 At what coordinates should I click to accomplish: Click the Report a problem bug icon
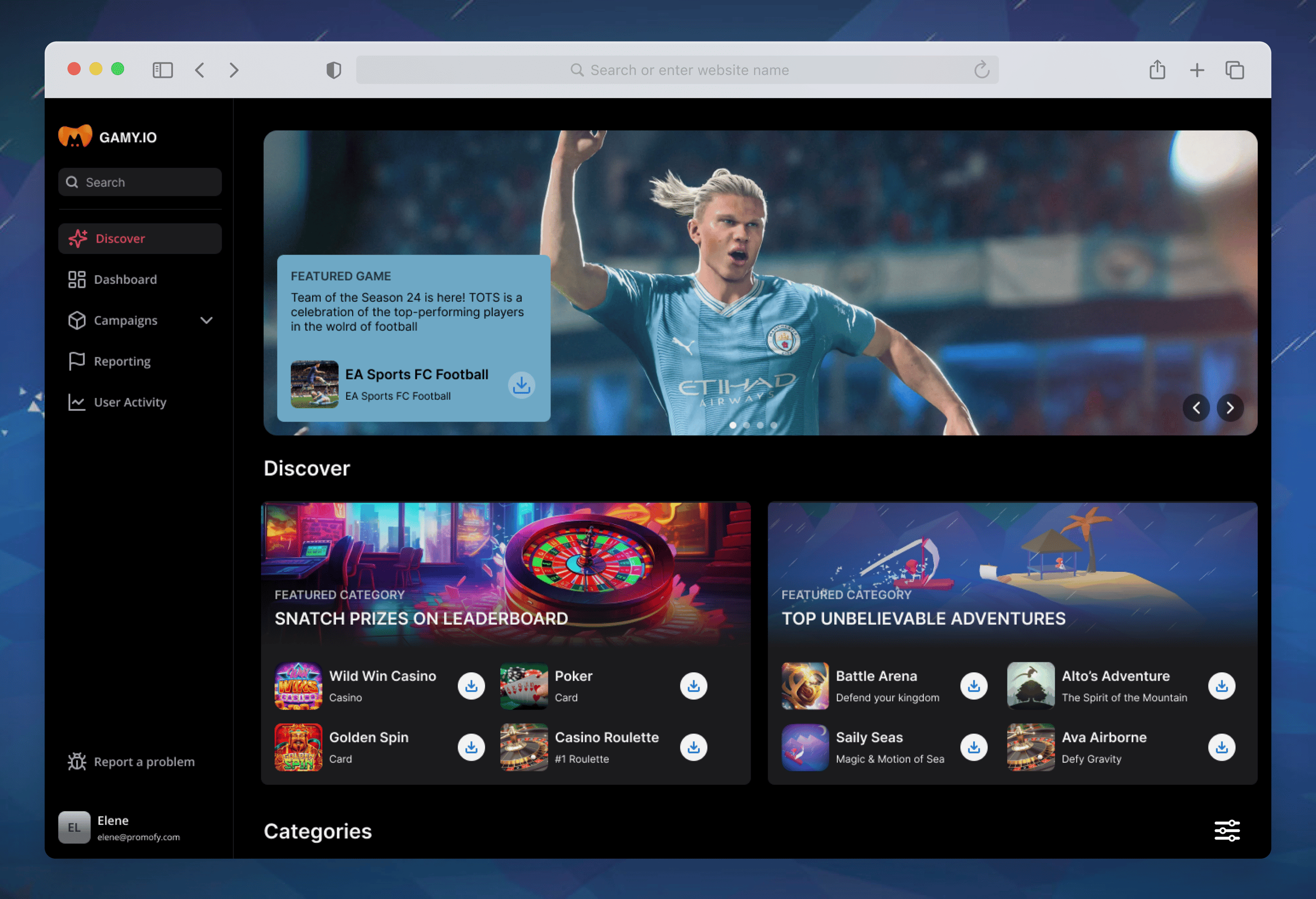coord(77,761)
